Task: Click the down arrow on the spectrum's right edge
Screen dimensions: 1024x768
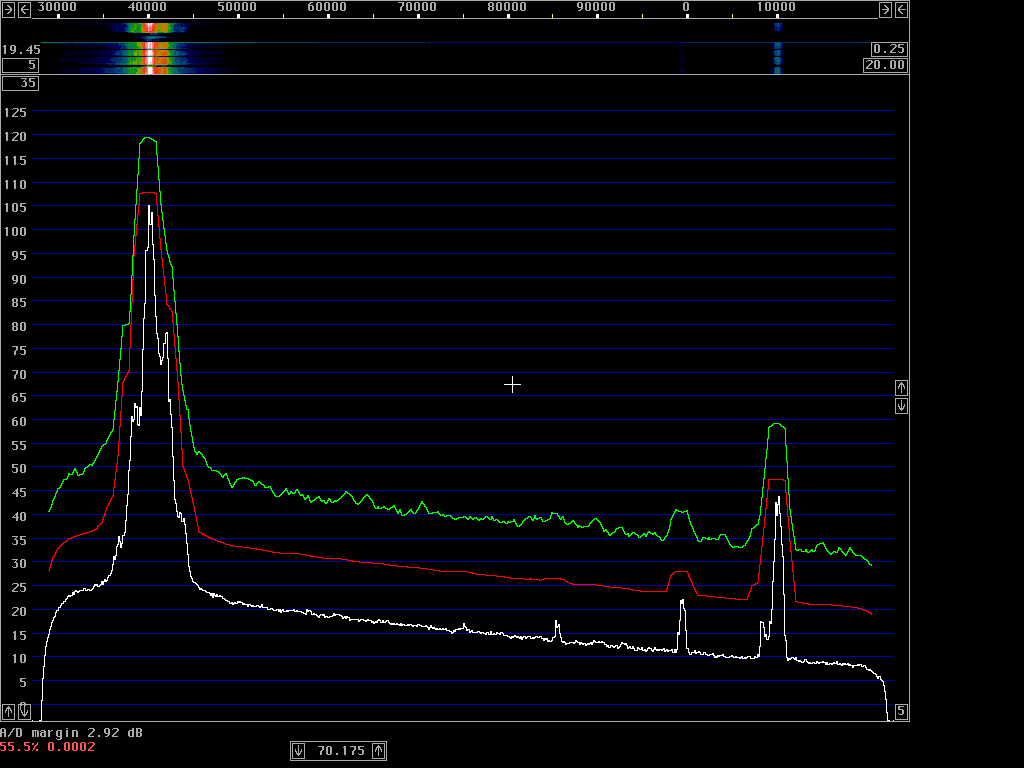Action: [901, 406]
